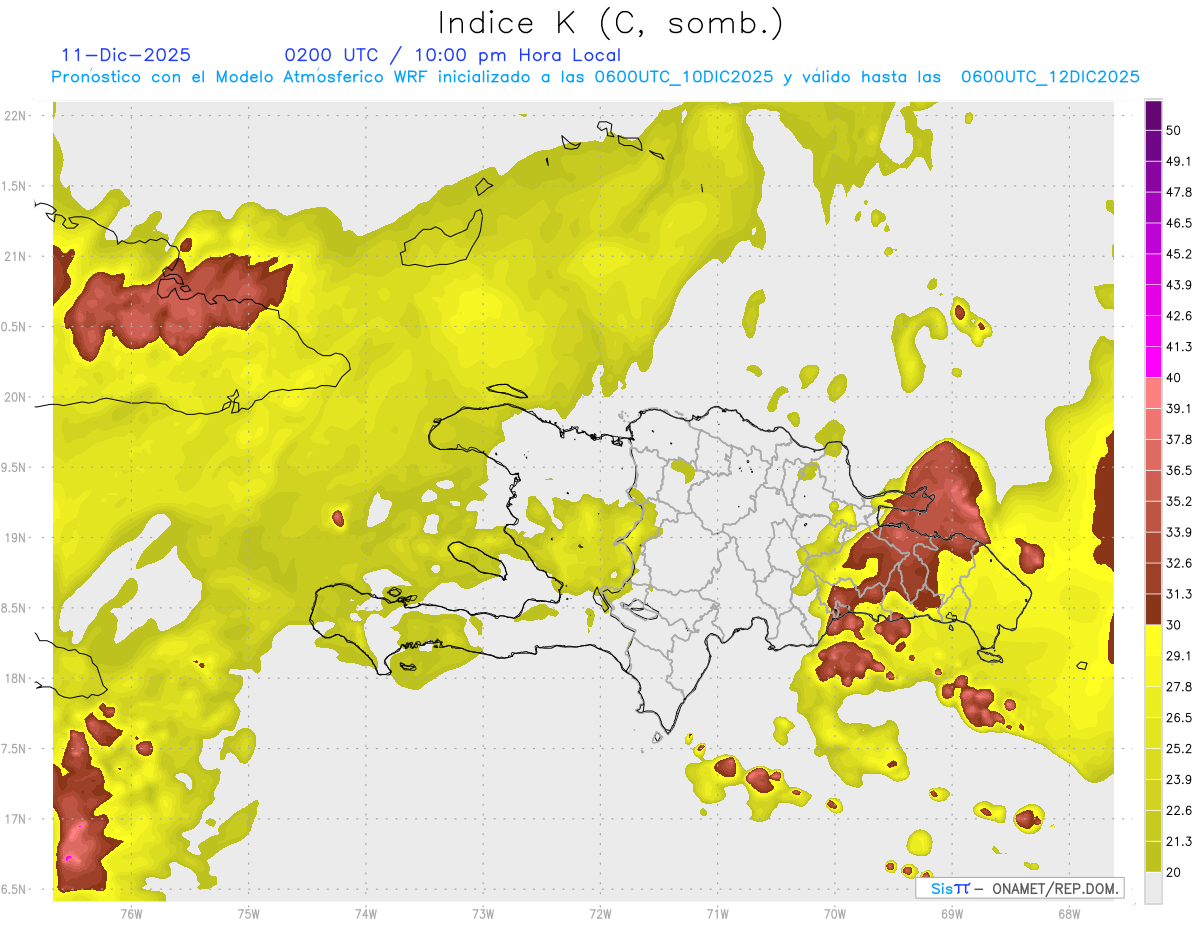Click the latitude axis label '22N'
The height and width of the screenshot is (927, 1200).
(17, 116)
